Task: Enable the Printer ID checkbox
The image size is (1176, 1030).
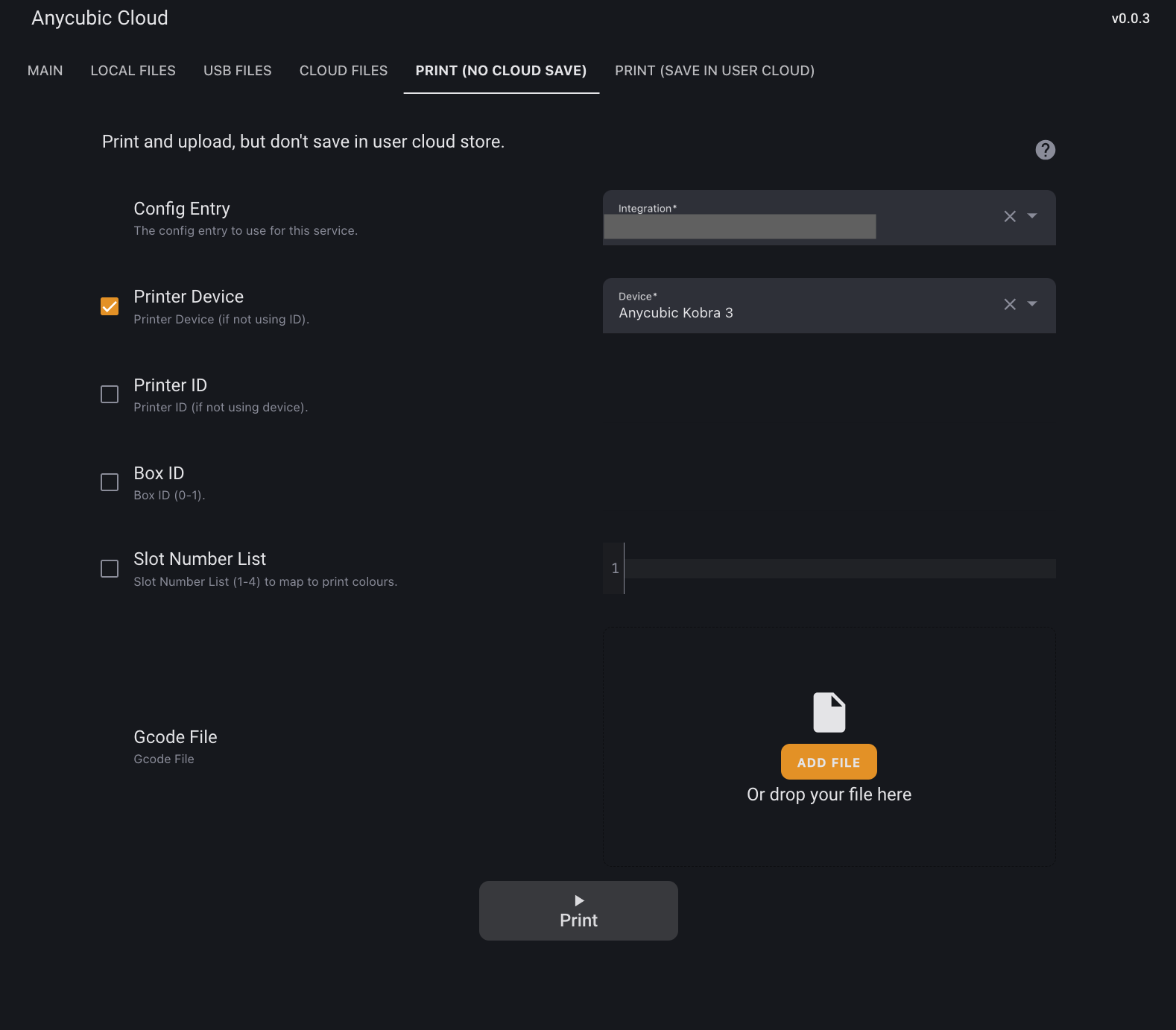Action: coord(110,394)
